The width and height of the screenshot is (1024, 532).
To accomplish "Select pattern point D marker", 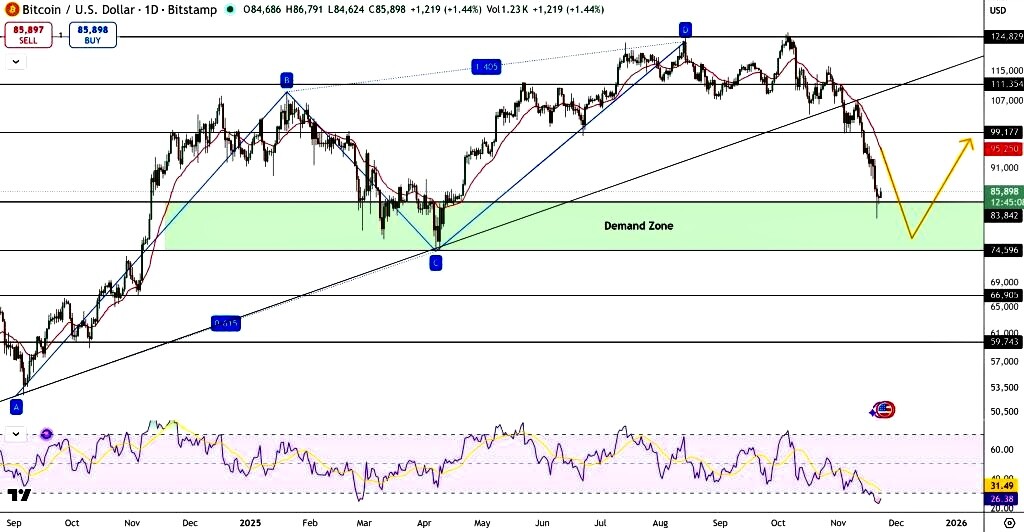I will tap(685, 28).
